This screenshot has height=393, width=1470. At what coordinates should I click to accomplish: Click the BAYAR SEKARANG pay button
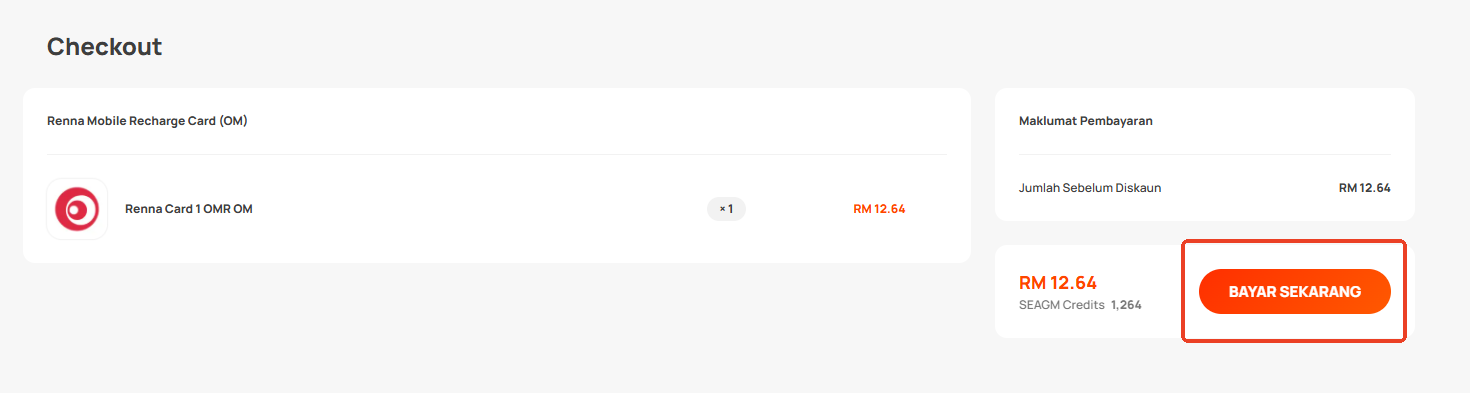pyautogui.click(x=1295, y=291)
